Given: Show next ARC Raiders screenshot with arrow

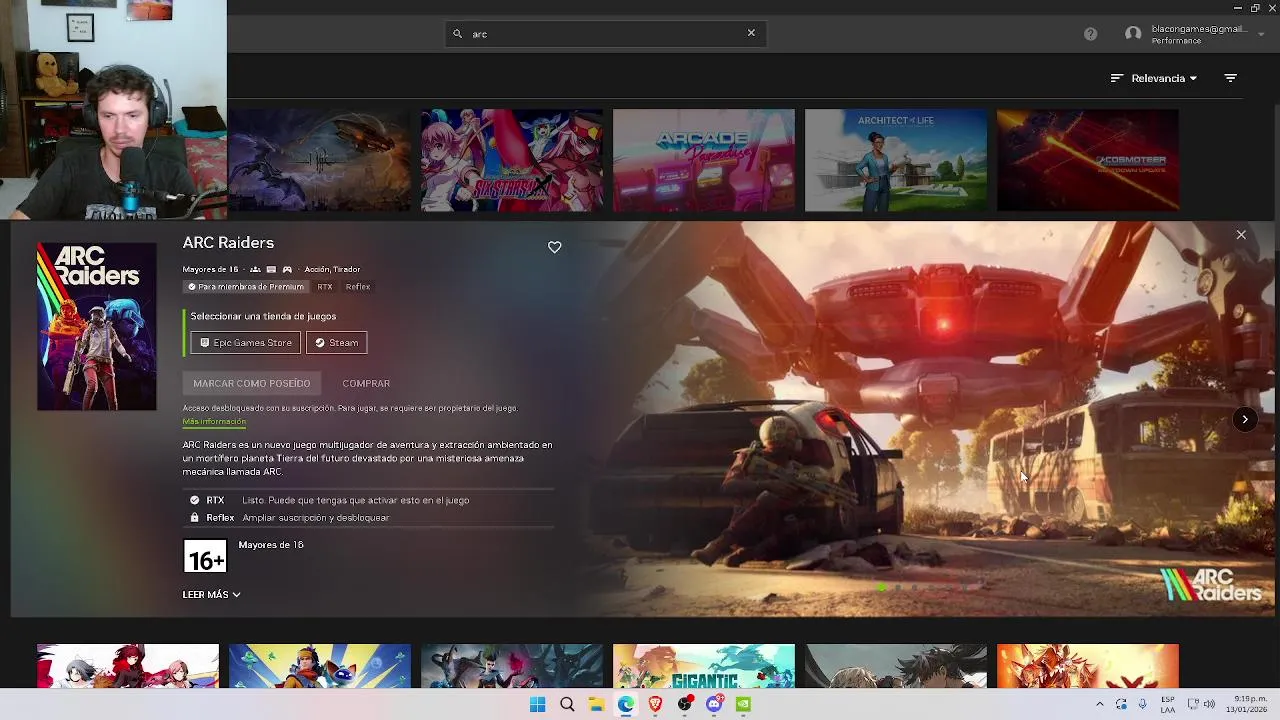Looking at the screenshot, I should tap(1244, 419).
